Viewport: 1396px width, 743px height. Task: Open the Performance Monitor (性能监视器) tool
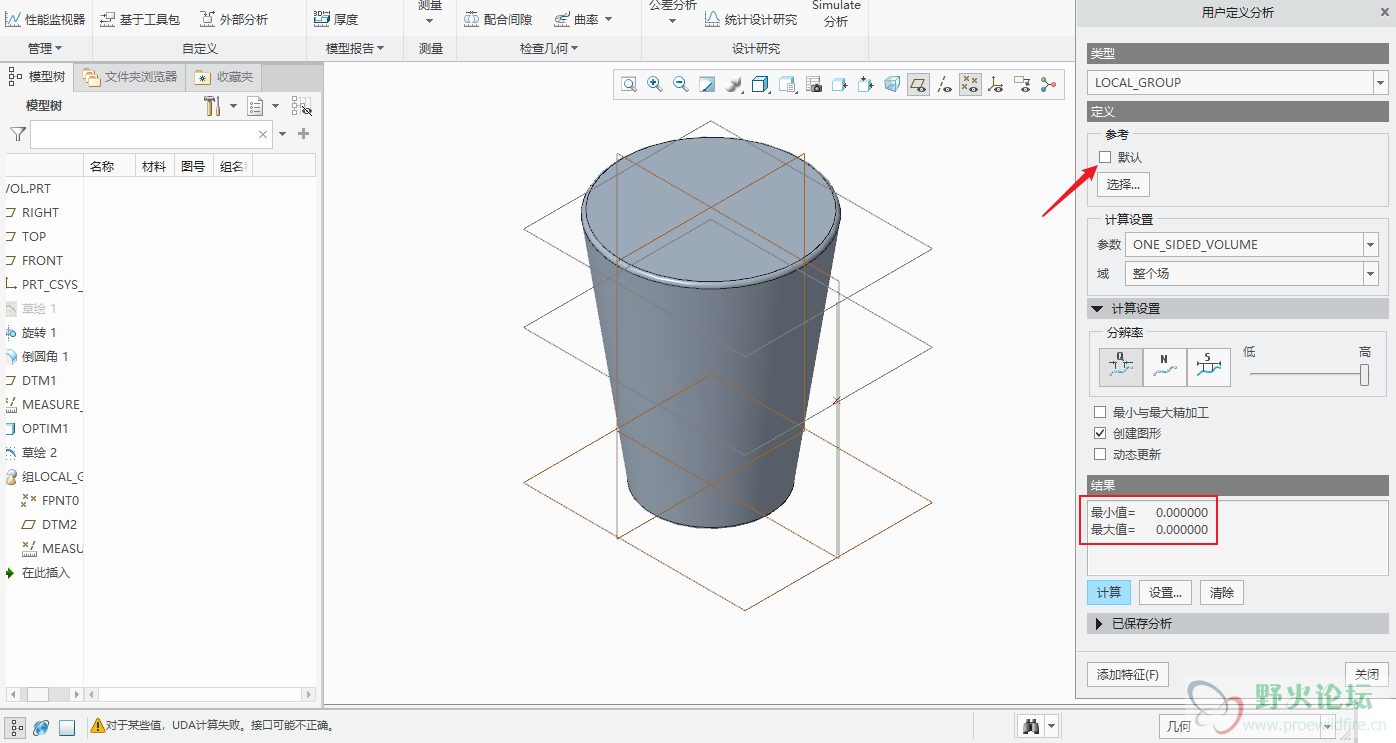(x=45, y=19)
